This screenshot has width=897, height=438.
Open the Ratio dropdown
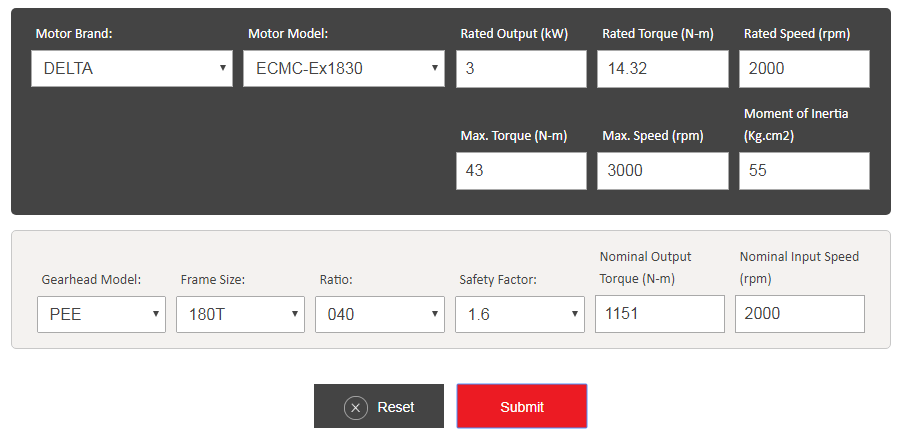coord(379,314)
